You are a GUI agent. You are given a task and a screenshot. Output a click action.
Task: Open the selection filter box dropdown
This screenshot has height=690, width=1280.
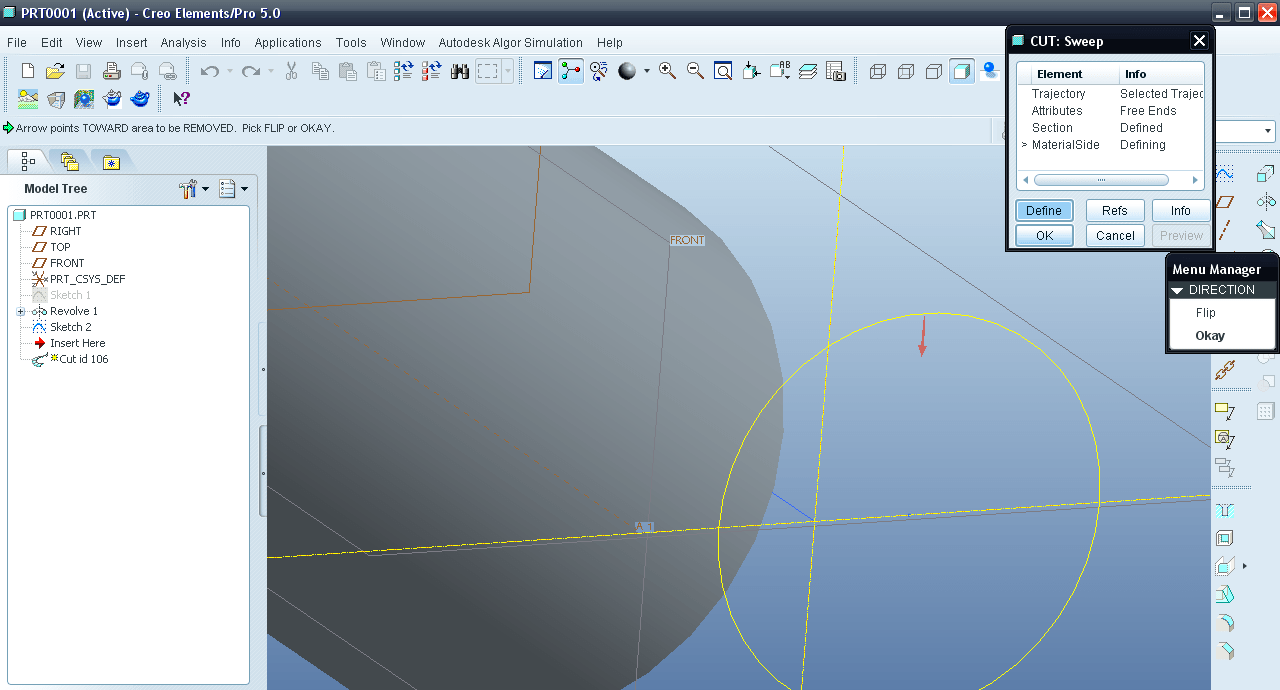click(x=1268, y=131)
